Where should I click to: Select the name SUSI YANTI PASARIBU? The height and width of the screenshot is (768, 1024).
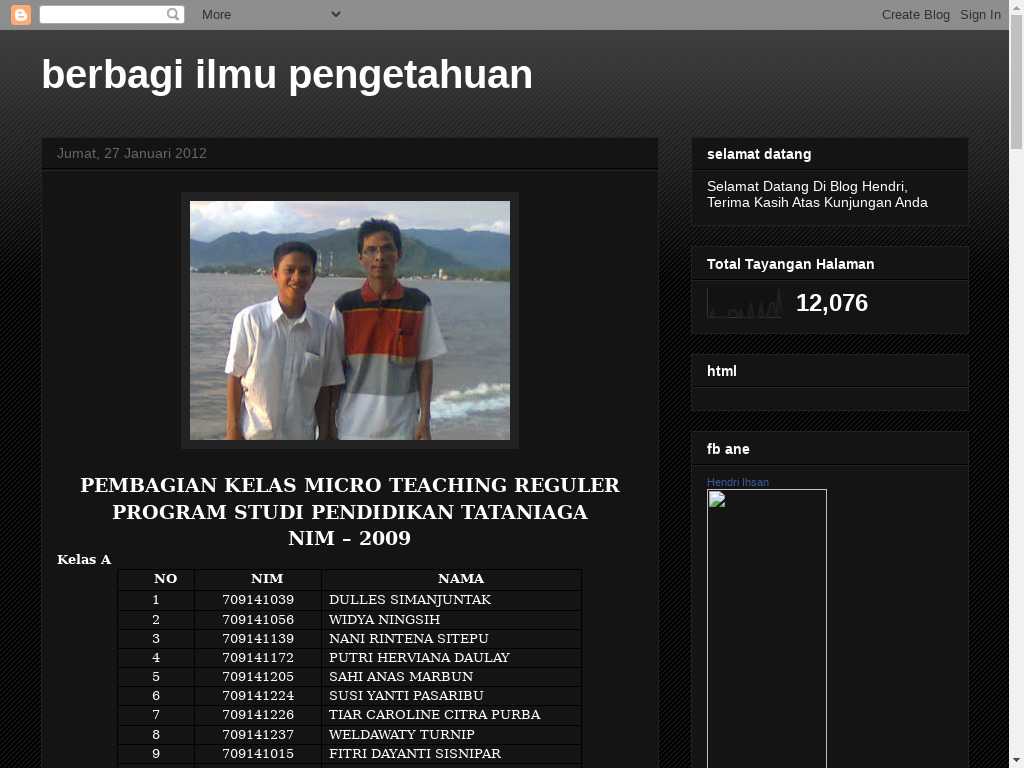click(x=406, y=696)
